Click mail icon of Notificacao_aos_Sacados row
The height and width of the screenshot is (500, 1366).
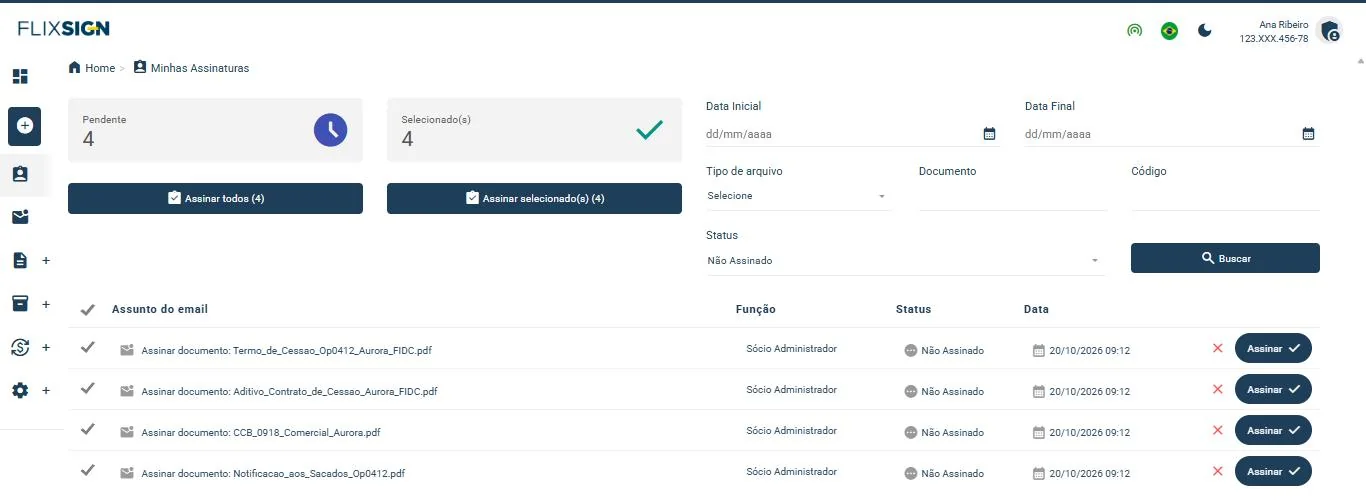coord(127,473)
